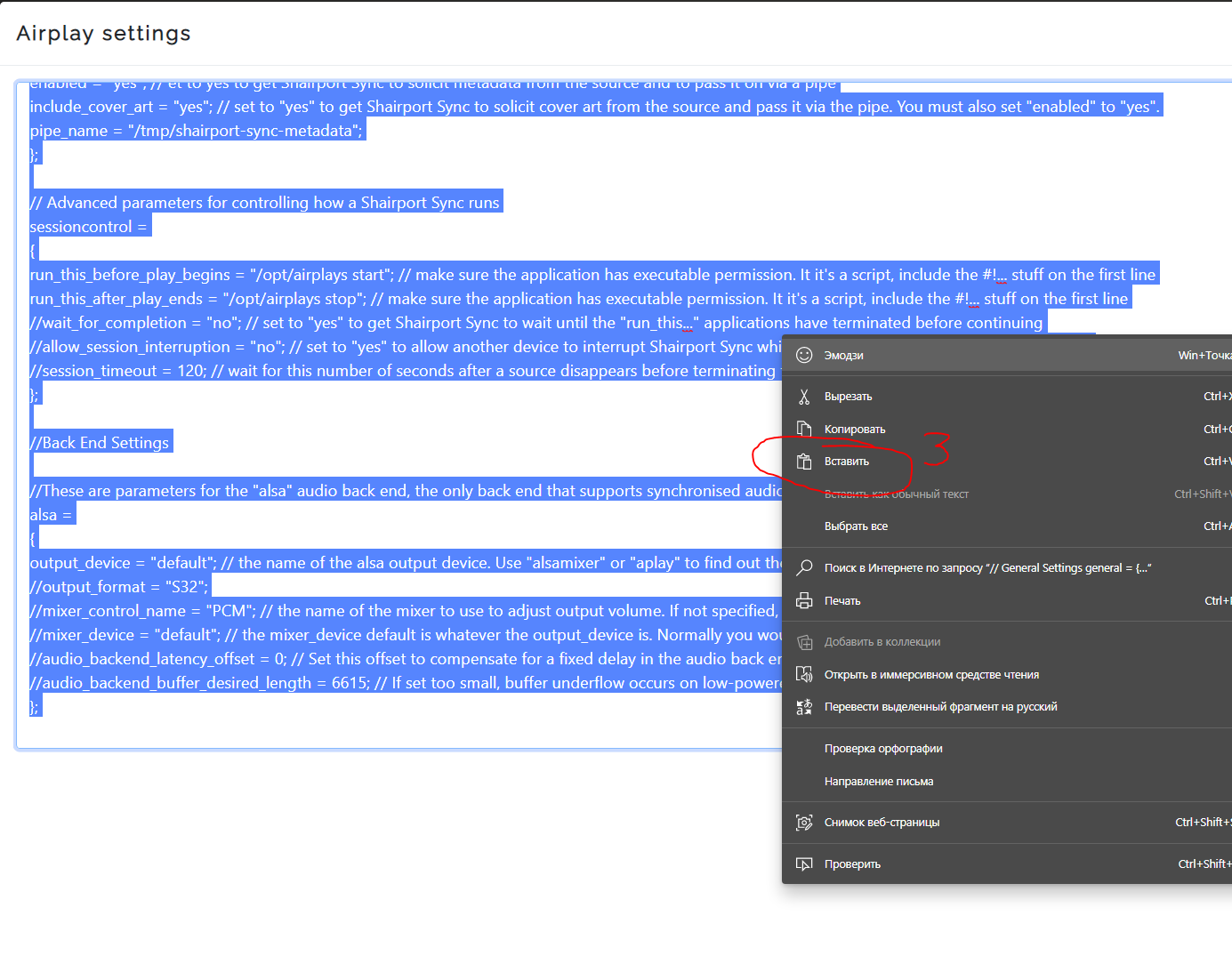Click the //output_format = "S32" line
Viewport: 1232px width, 964px height.
coord(119,587)
